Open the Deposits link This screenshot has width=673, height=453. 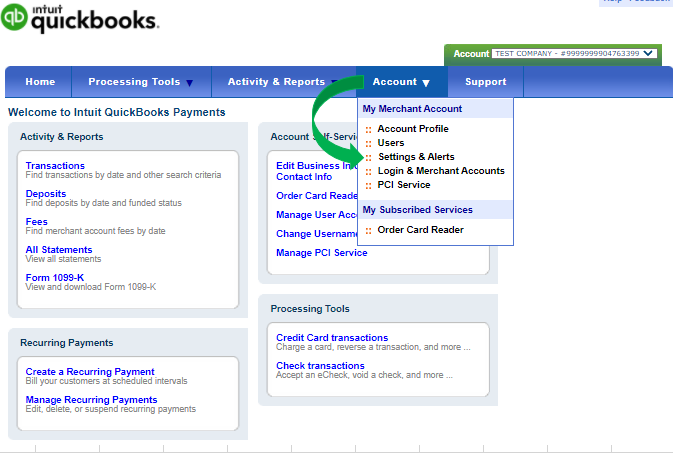pyautogui.click(x=45, y=193)
